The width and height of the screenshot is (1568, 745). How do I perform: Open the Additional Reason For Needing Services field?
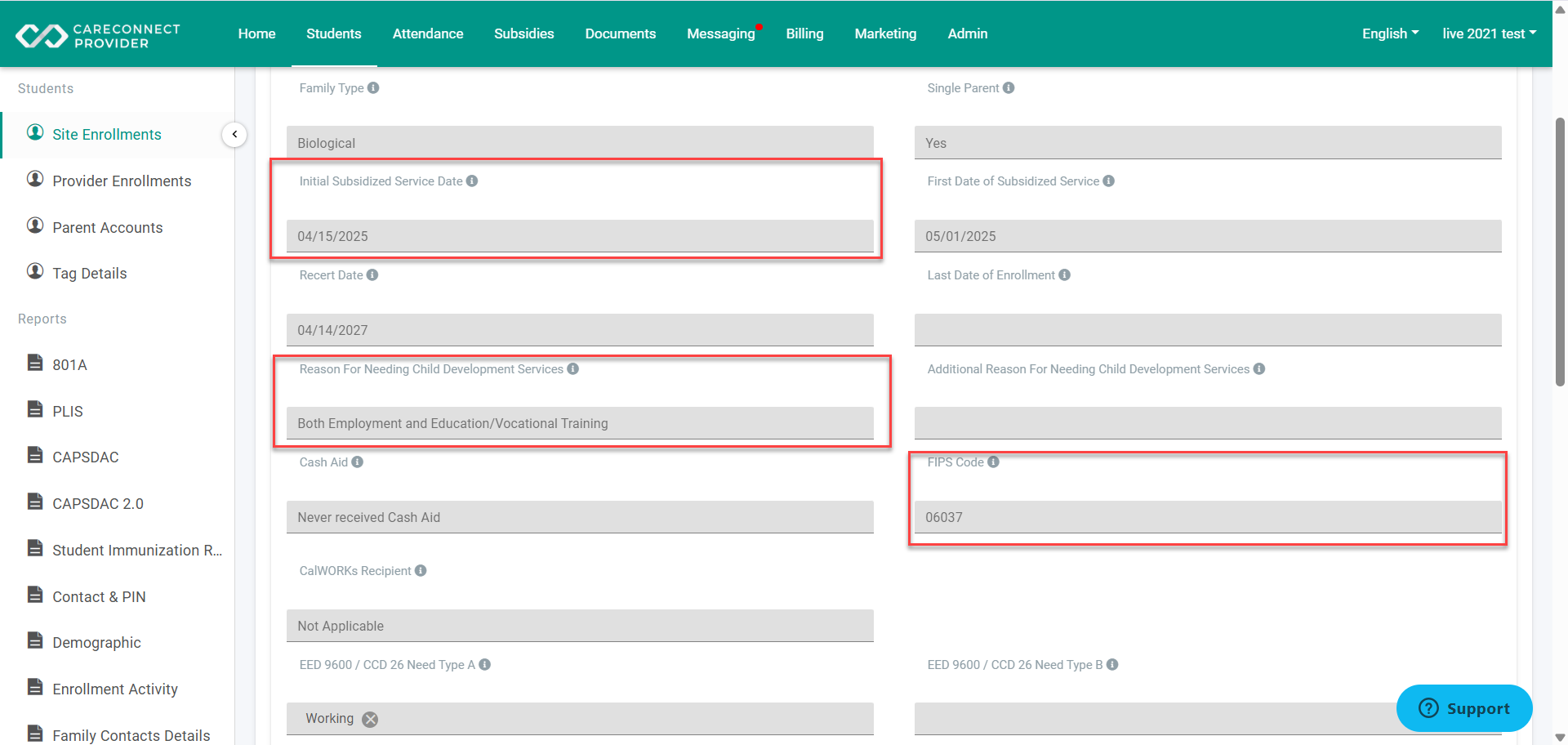tap(1208, 423)
